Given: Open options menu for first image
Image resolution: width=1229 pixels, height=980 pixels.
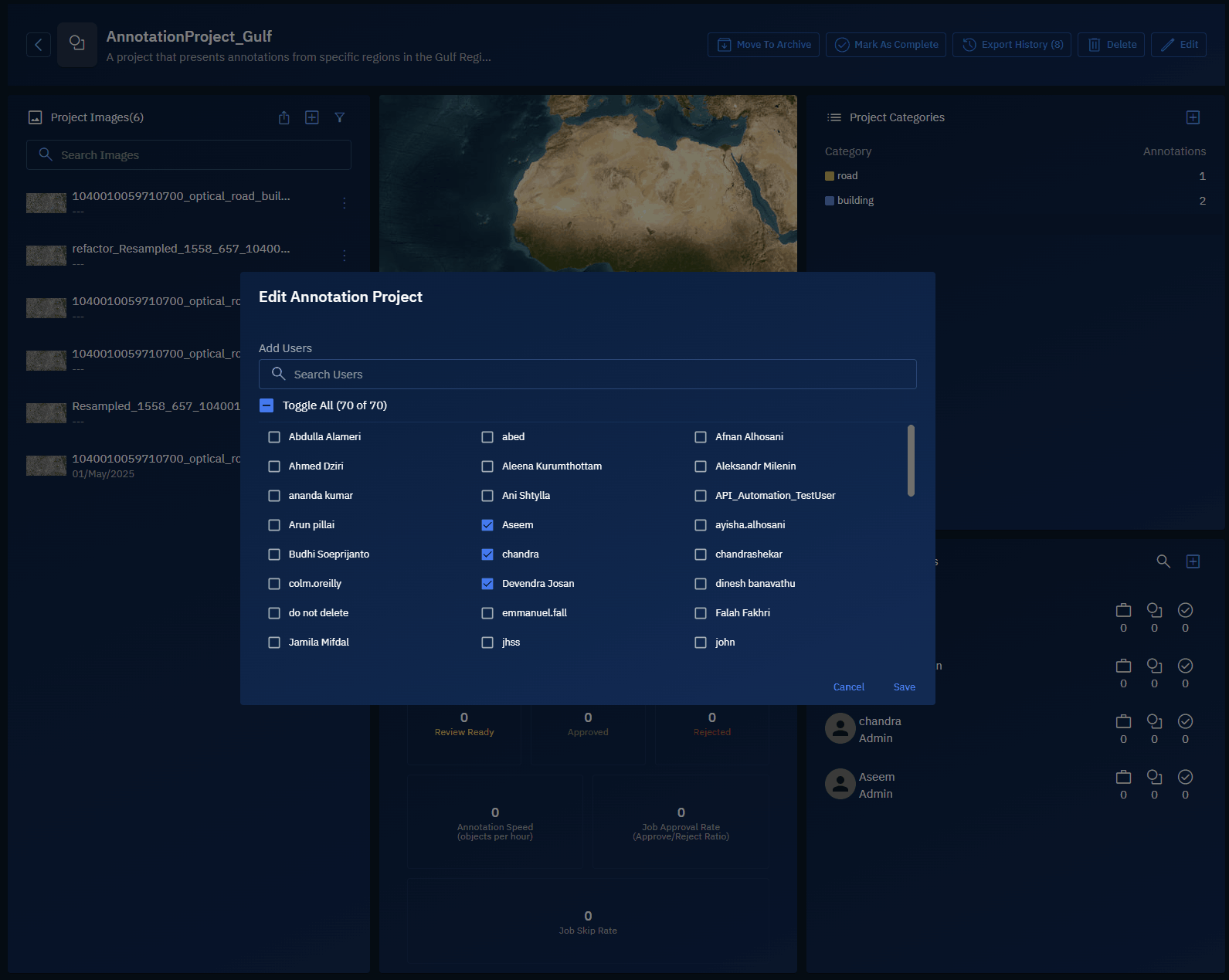Looking at the screenshot, I should click(x=345, y=203).
